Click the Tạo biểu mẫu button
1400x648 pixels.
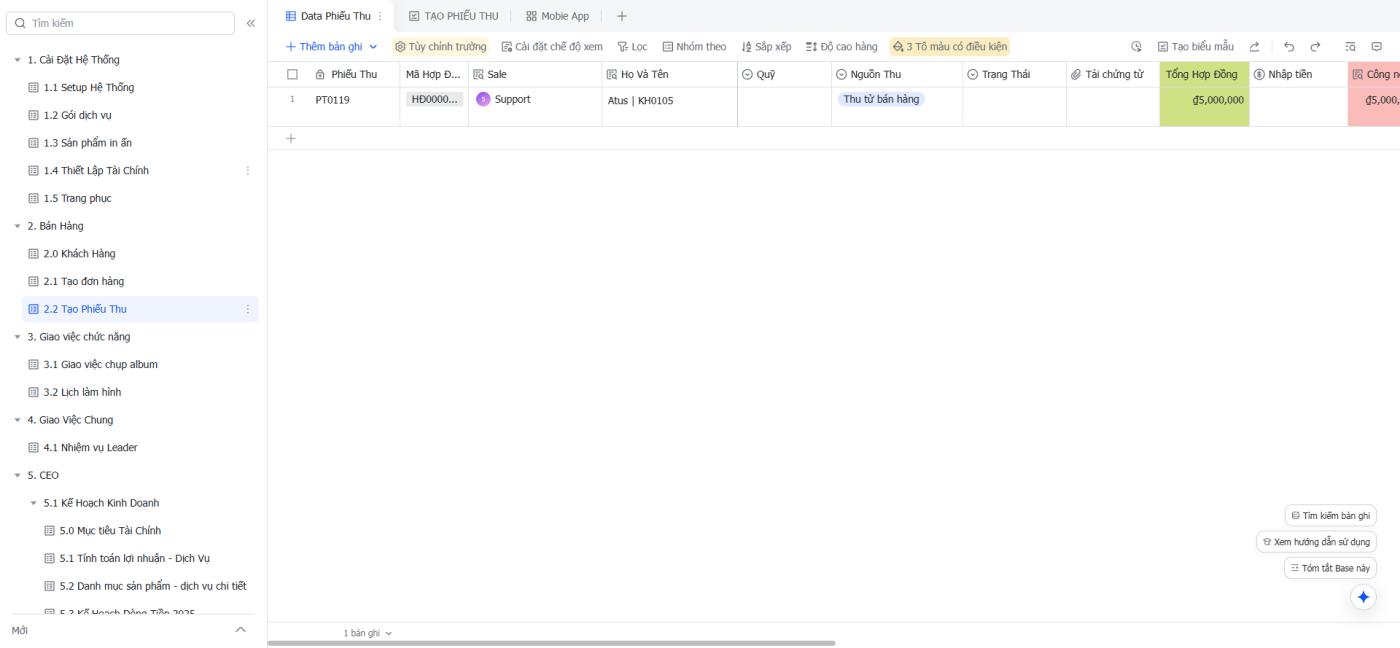coord(1195,47)
